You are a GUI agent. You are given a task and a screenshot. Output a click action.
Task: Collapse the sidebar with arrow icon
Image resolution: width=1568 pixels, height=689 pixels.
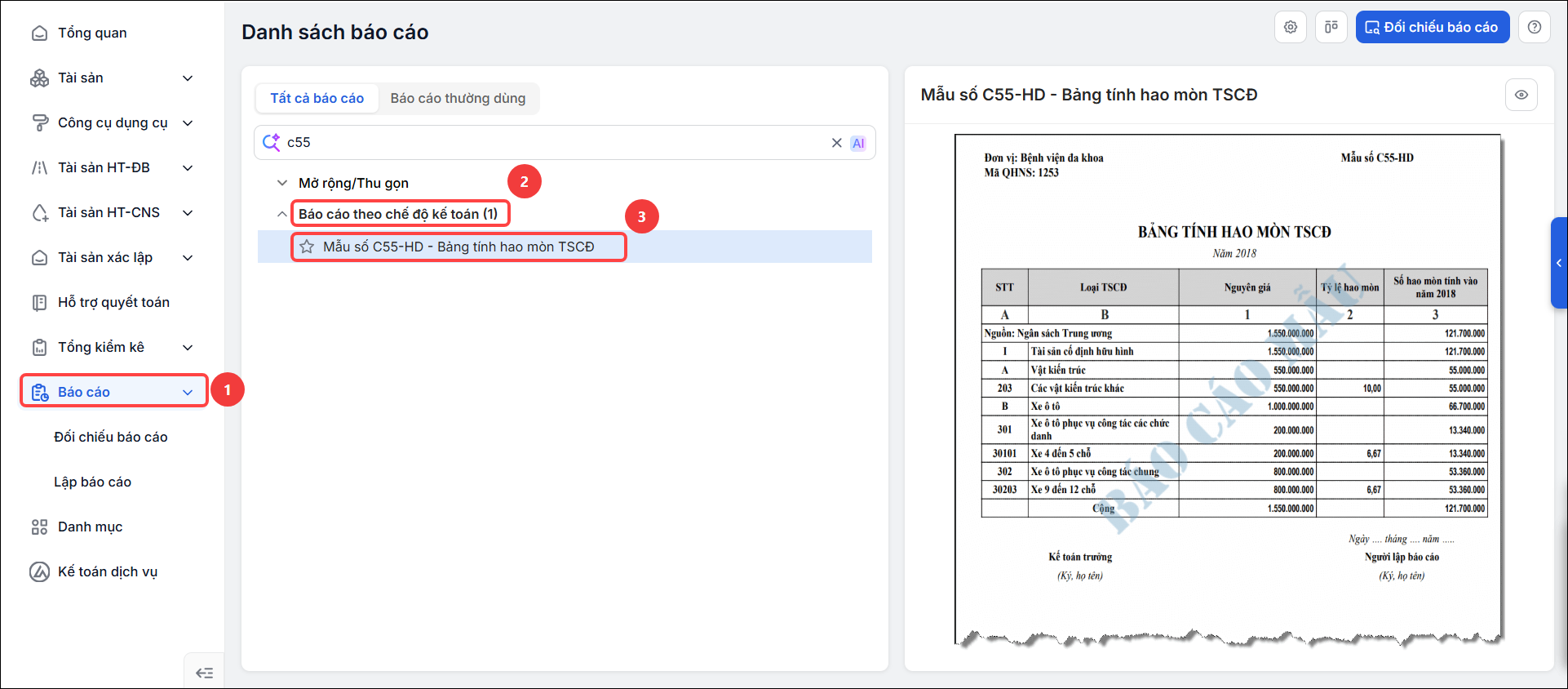pos(204,673)
